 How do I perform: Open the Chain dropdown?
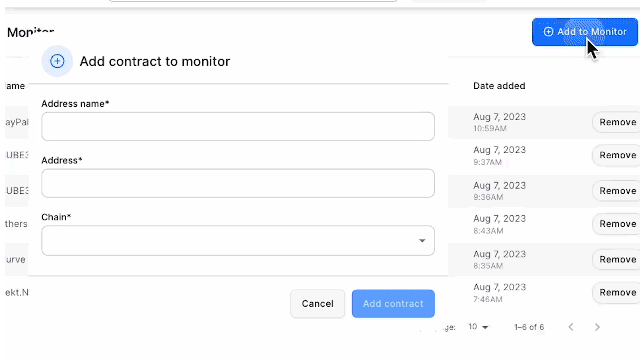click(238, 240)
